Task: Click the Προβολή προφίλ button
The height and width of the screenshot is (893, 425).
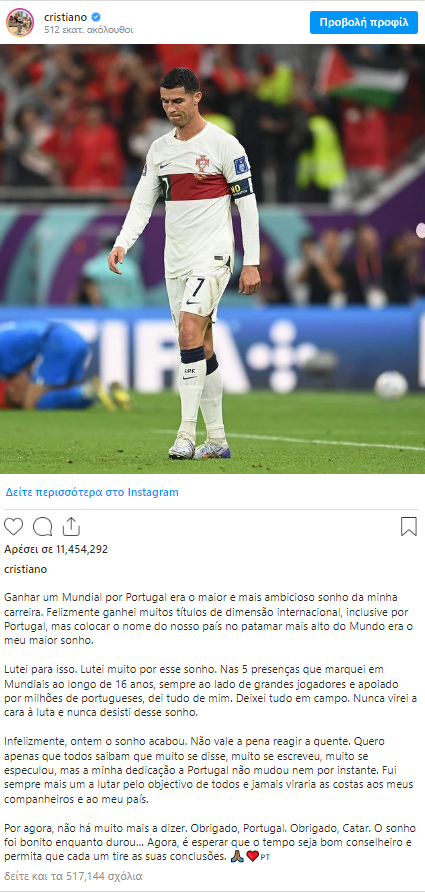Action: point(363,23)
